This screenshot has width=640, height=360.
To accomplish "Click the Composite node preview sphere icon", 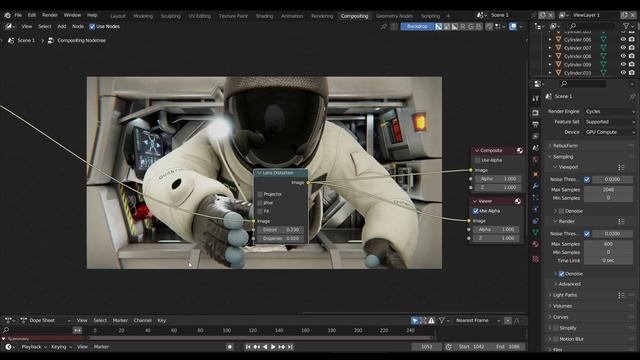I will tap(520, 151).
